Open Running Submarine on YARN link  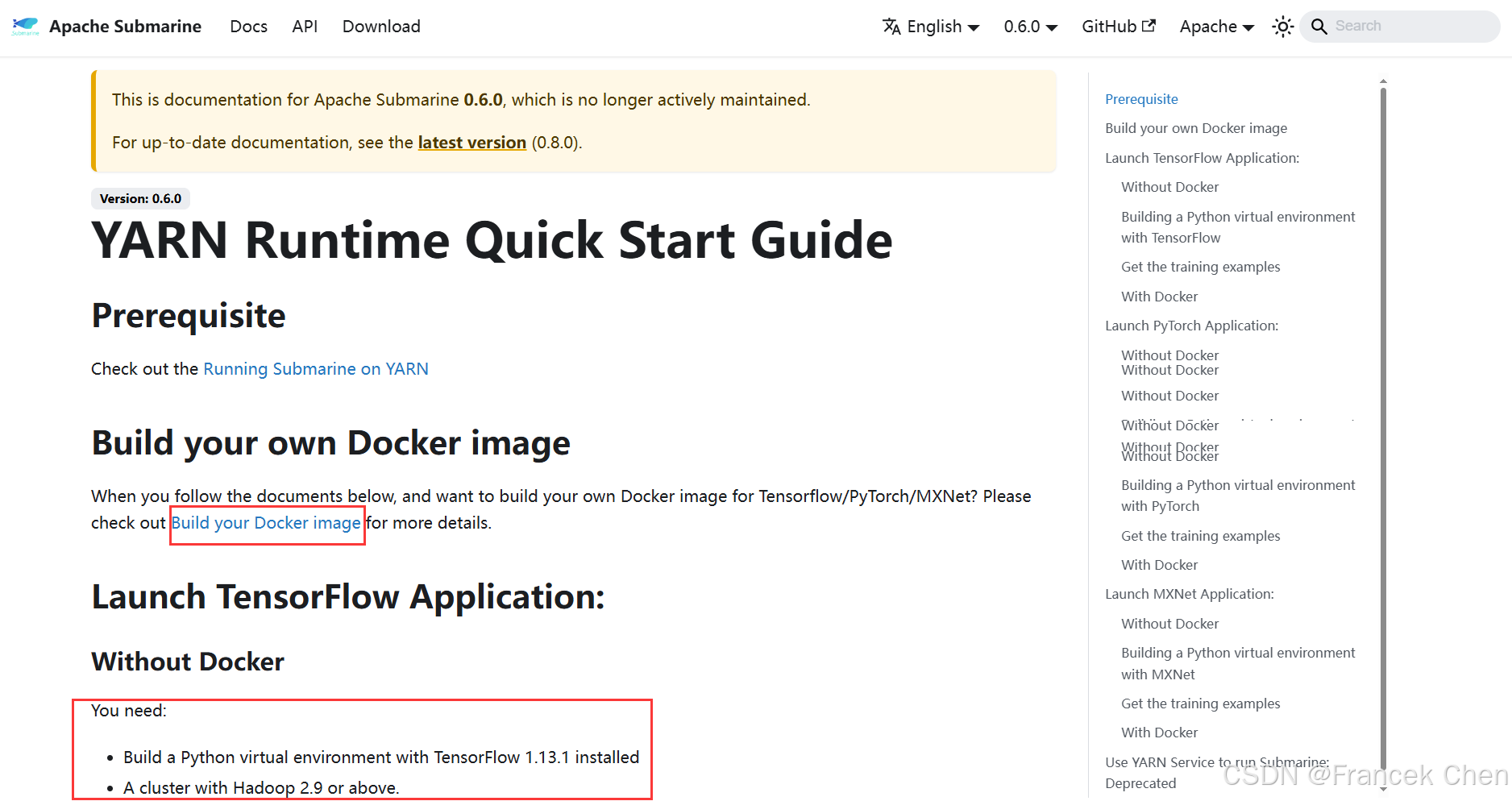pos(315,369)
